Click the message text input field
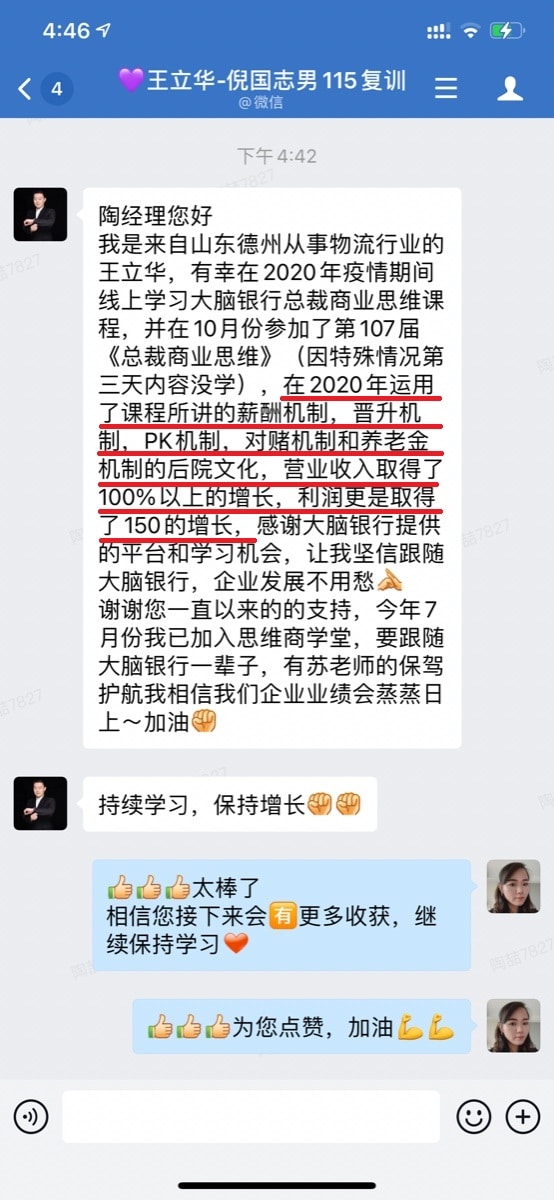554x1200 pixels. pos(251,1116)
